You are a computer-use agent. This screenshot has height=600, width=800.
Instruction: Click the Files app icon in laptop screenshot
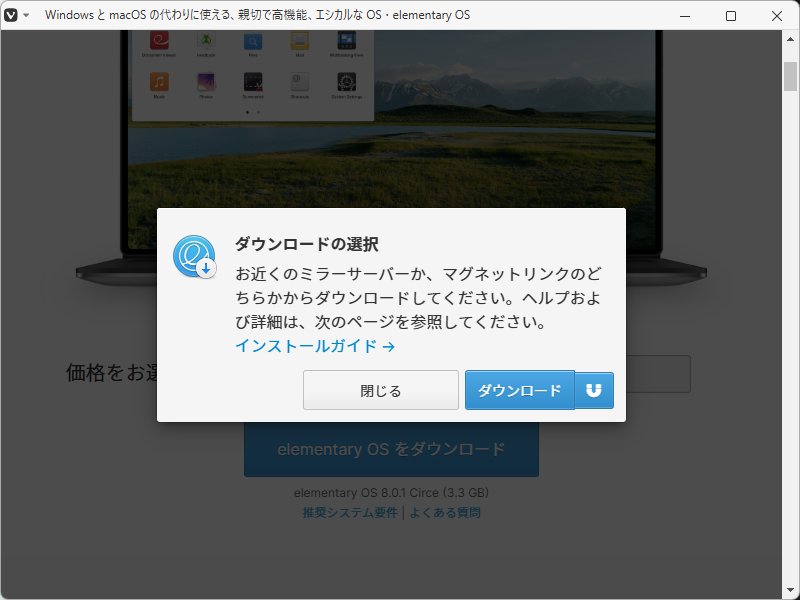pyautogui.click(x=253, y=40)
